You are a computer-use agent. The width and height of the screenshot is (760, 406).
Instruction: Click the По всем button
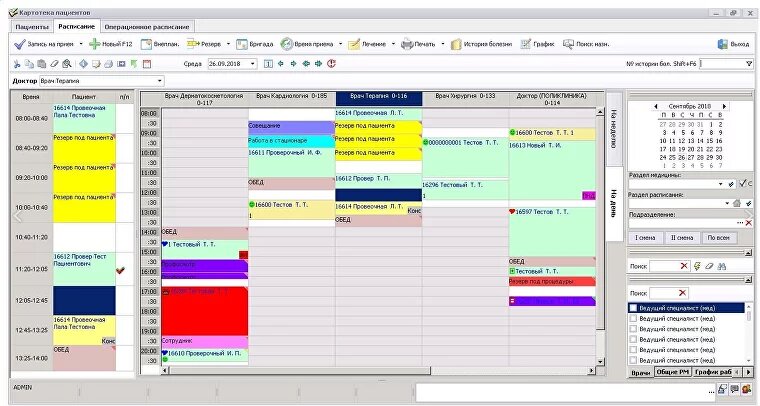pyautogui.click(x=719, y=238)
